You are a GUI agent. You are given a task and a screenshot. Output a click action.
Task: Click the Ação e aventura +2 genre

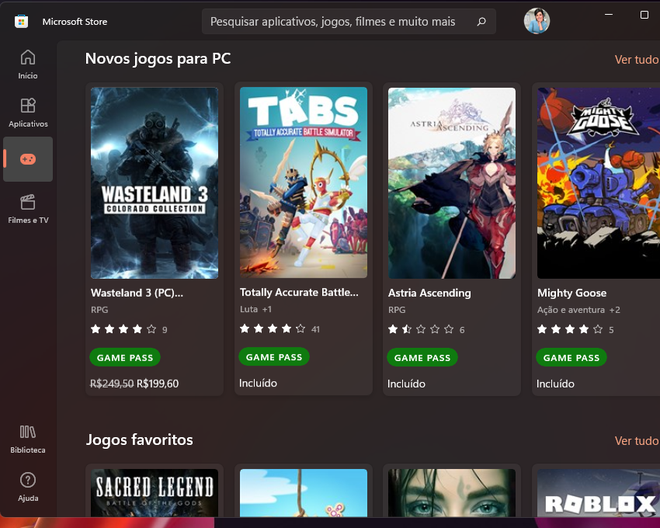[x=578, y=310]
